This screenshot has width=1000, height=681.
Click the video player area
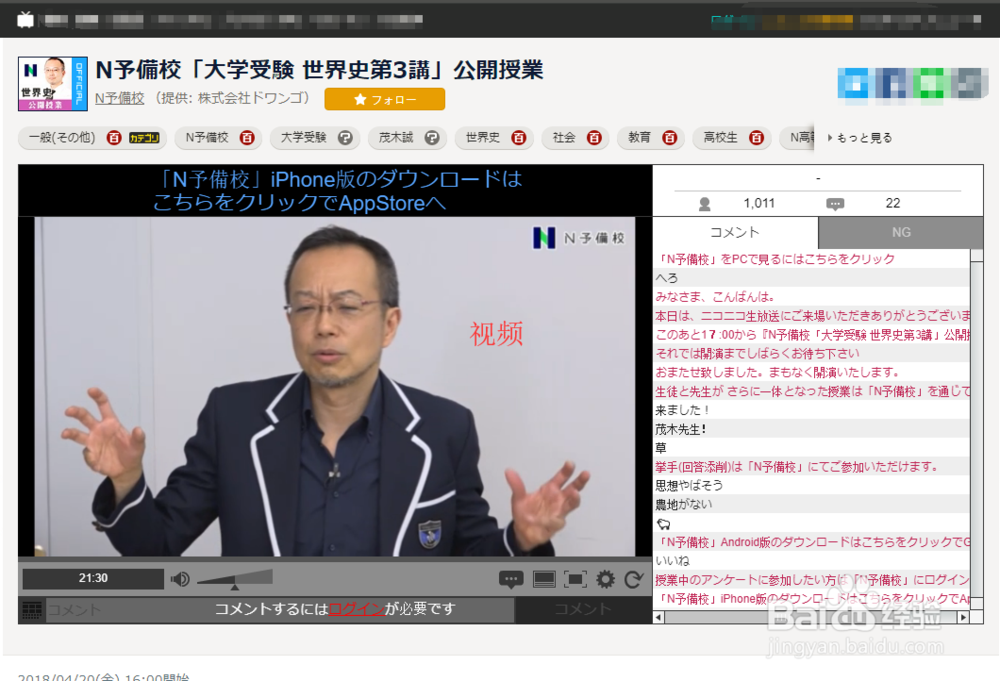click(335, 386)
